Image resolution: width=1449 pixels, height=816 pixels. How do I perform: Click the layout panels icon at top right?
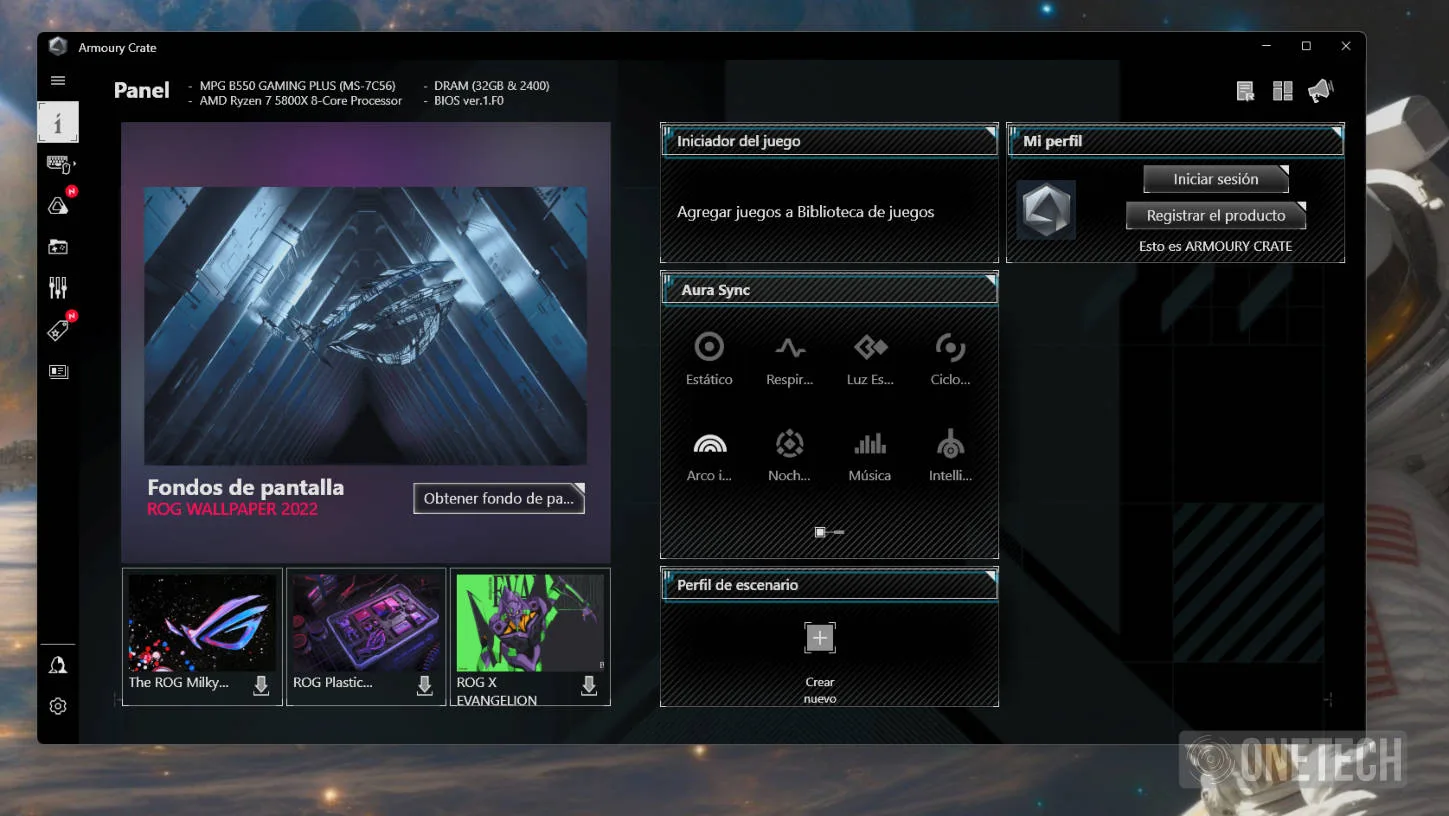[1283, 92]
